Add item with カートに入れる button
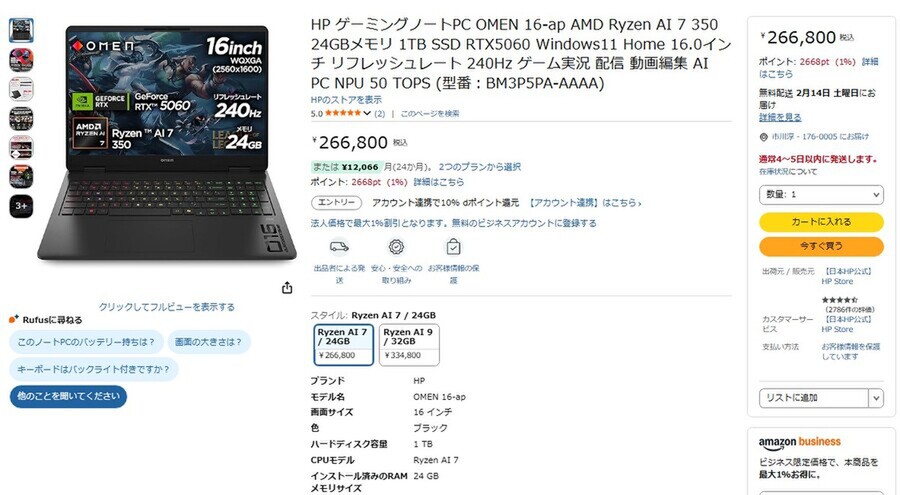This screenshot has width=900, height=495. click(x=821, y=222)
